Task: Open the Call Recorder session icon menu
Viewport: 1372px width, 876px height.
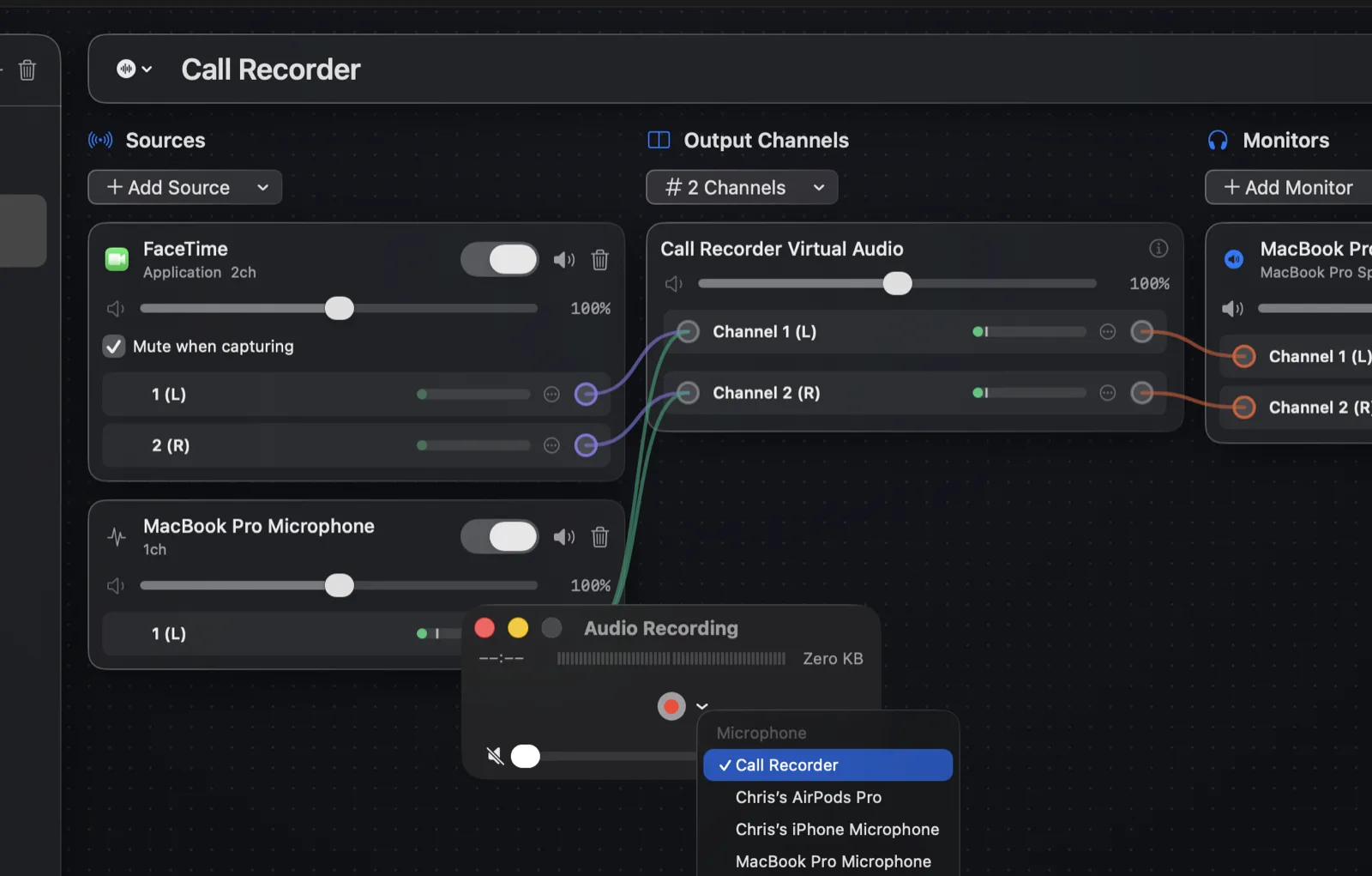Action: coord(135,69)
